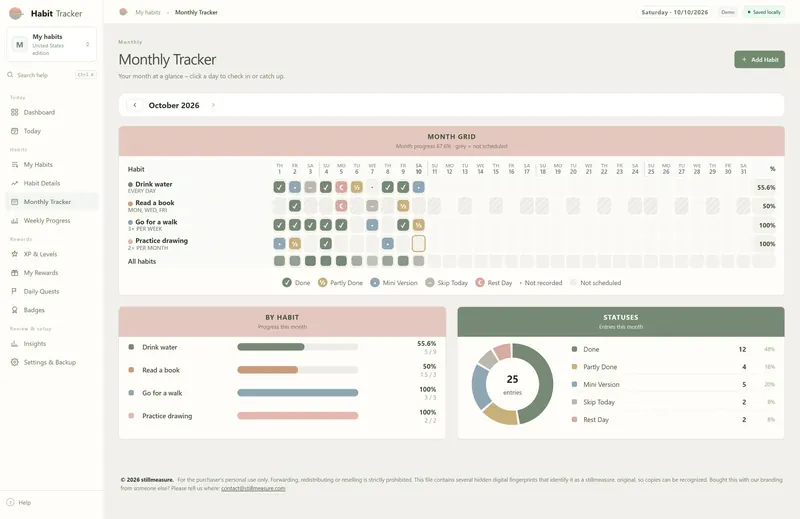Click the Rest Day row in Statuses
800x519 pixels.
[673, 419]
